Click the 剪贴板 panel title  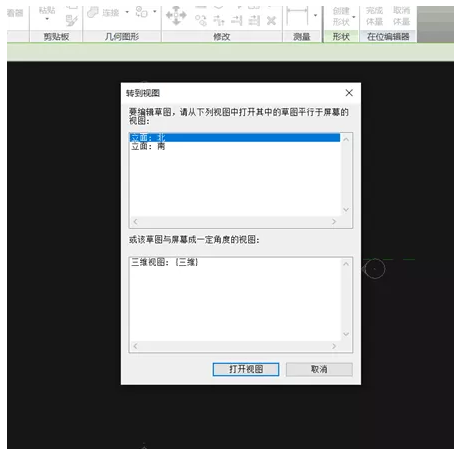coord(56,37)
